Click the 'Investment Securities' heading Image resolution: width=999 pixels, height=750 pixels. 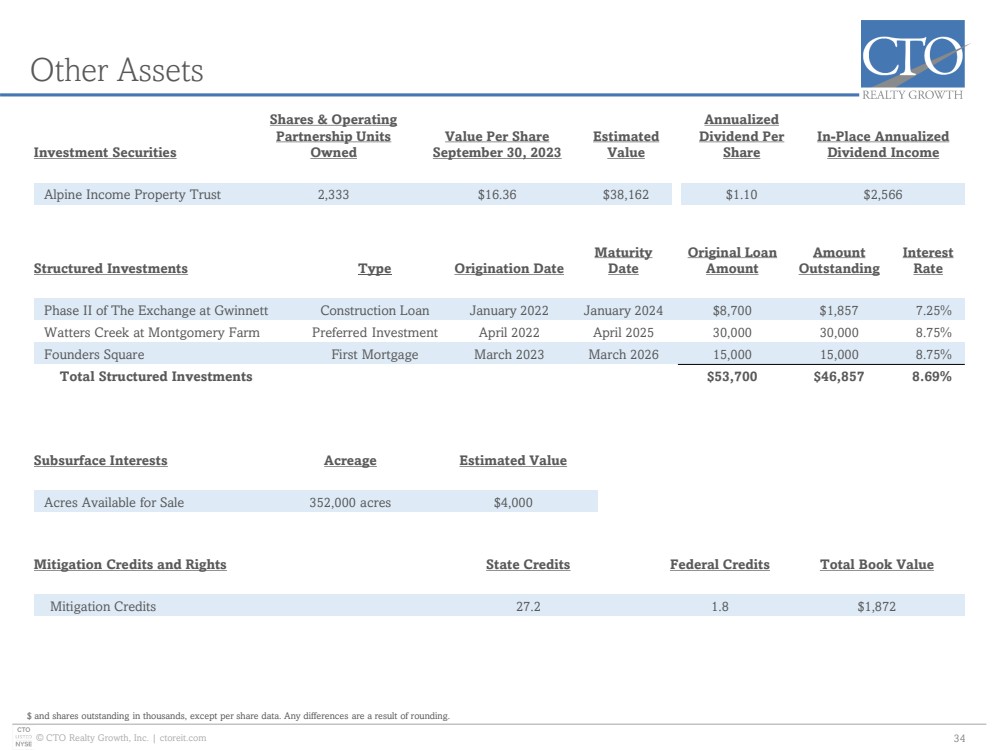105,152
